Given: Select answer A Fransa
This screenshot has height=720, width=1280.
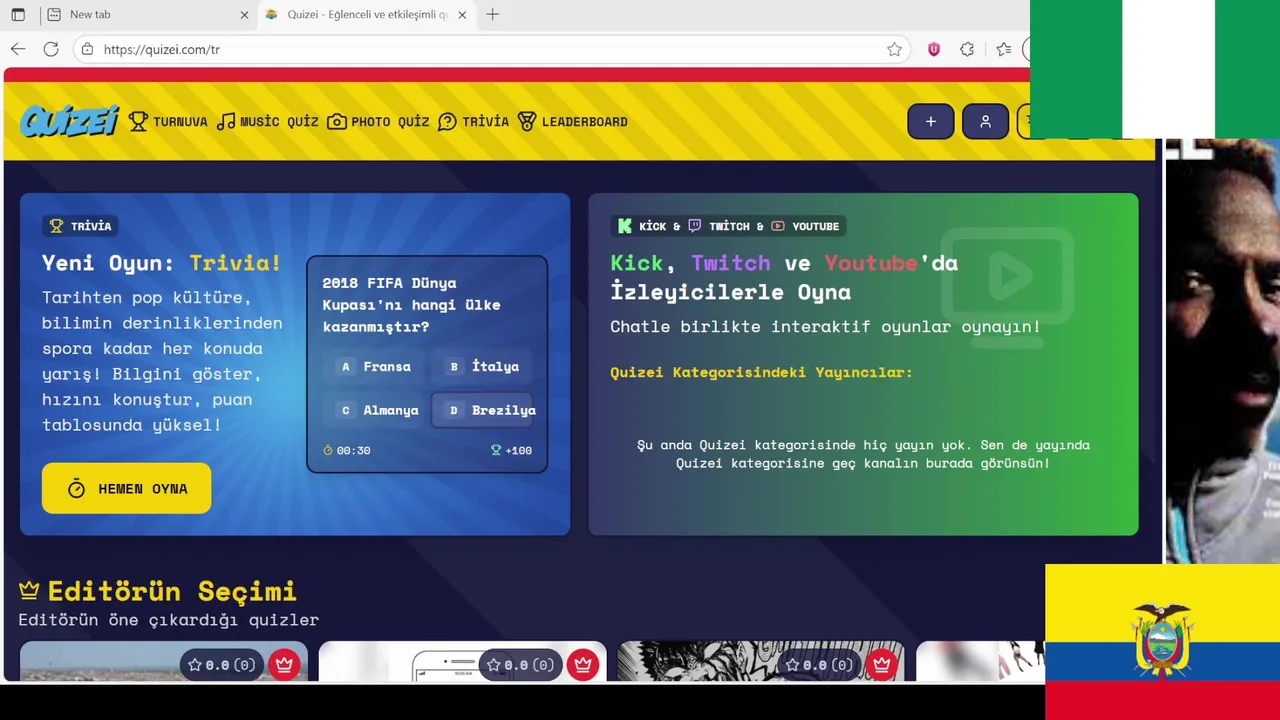Looking at the screenshot, I should point(376,366).
